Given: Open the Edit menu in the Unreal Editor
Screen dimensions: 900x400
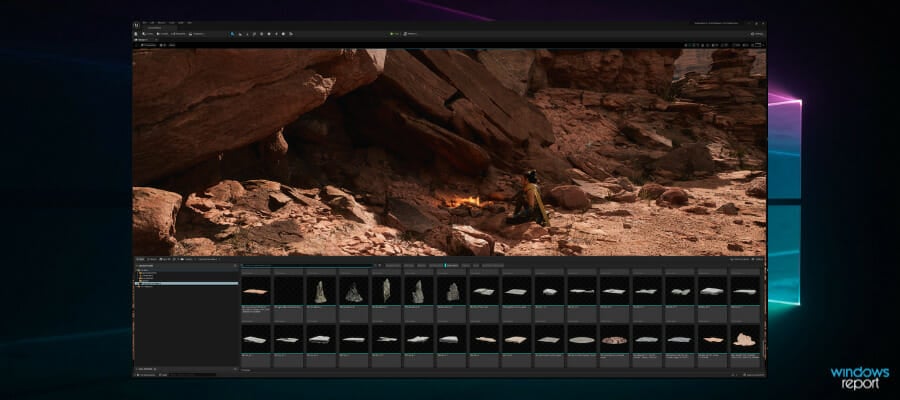Looking at the screenshot, I should pyautogui.click(x=152, y=23).
